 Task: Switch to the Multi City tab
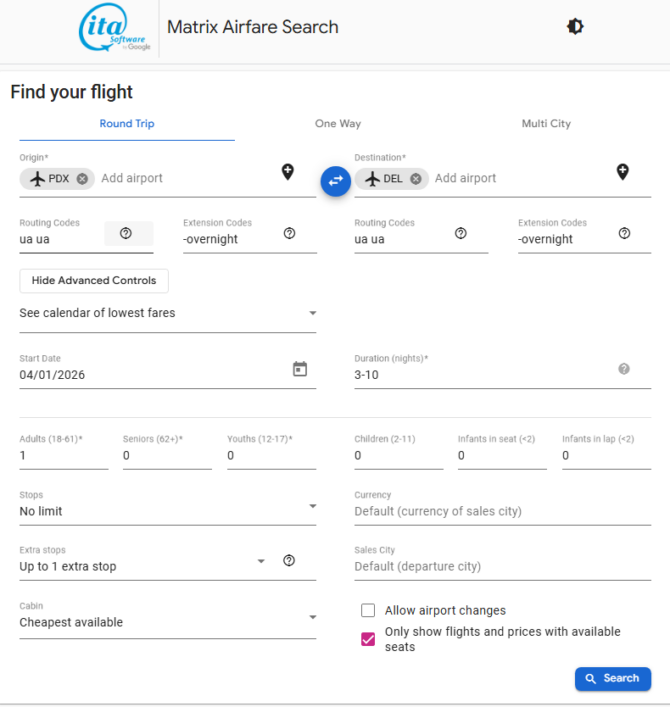click(x=546, y=124)
